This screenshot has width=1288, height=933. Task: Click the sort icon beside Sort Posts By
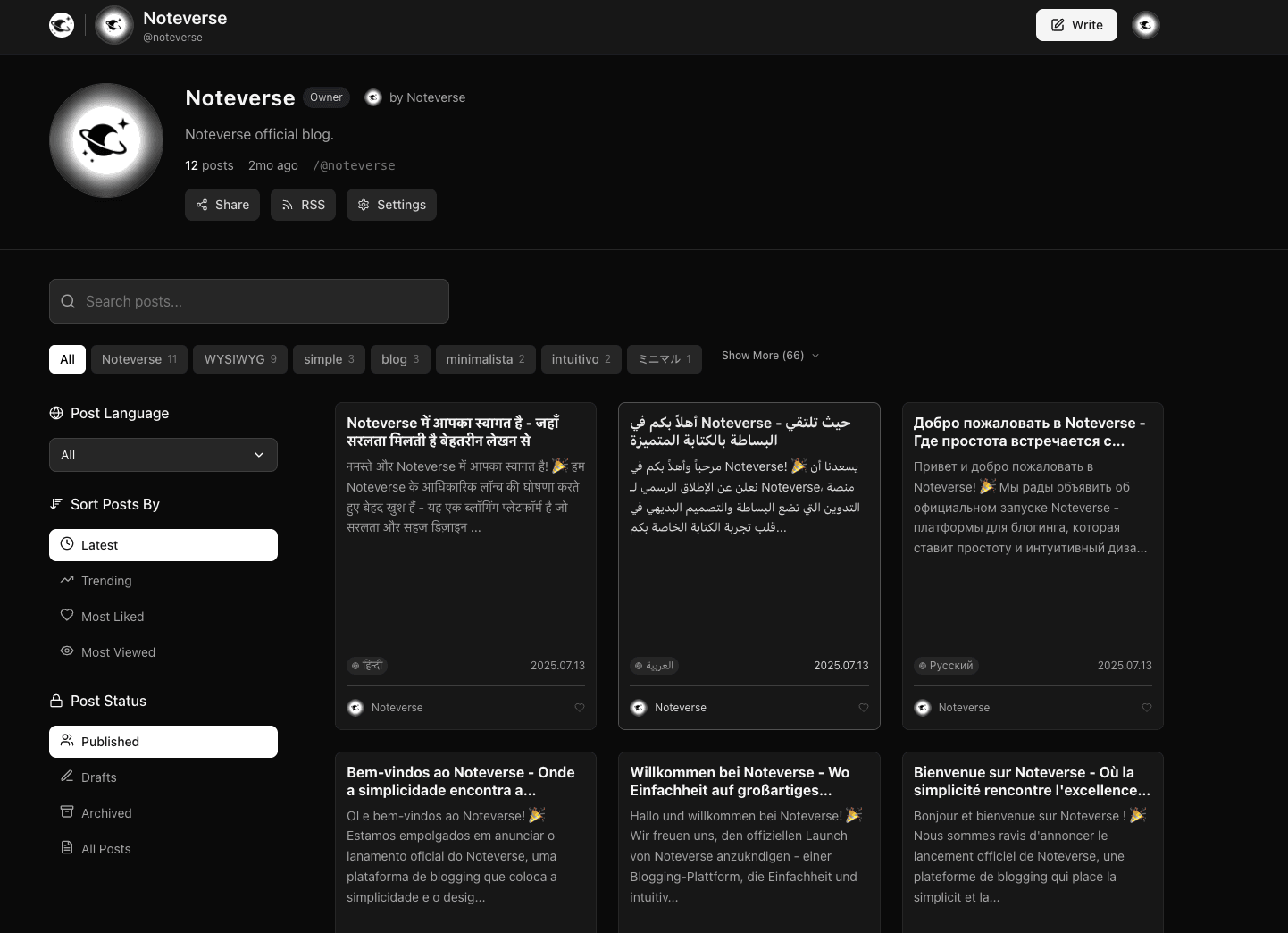point(56,504)
